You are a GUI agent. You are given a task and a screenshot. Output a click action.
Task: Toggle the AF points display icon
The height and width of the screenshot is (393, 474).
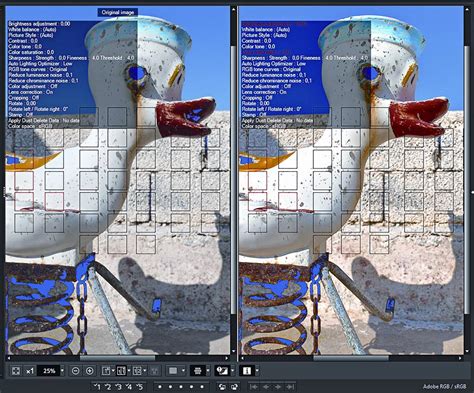coord(197,371)
